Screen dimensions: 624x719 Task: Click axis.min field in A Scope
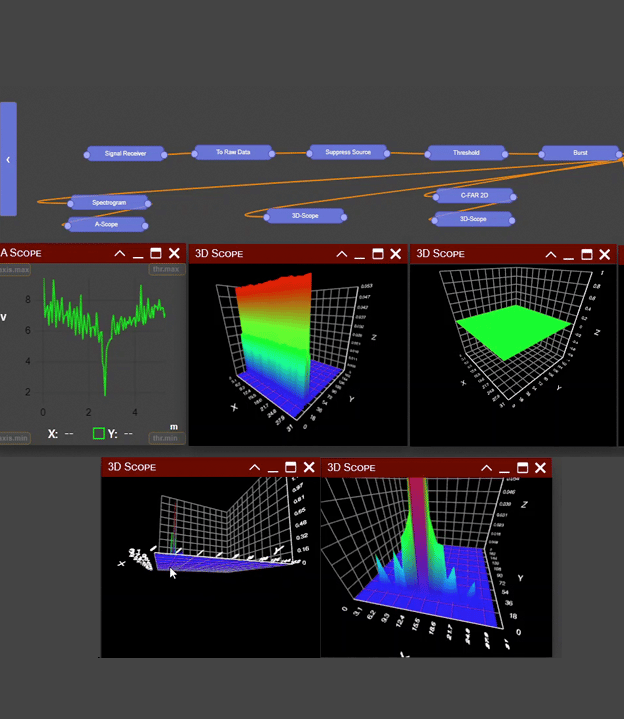click(15, 438)
